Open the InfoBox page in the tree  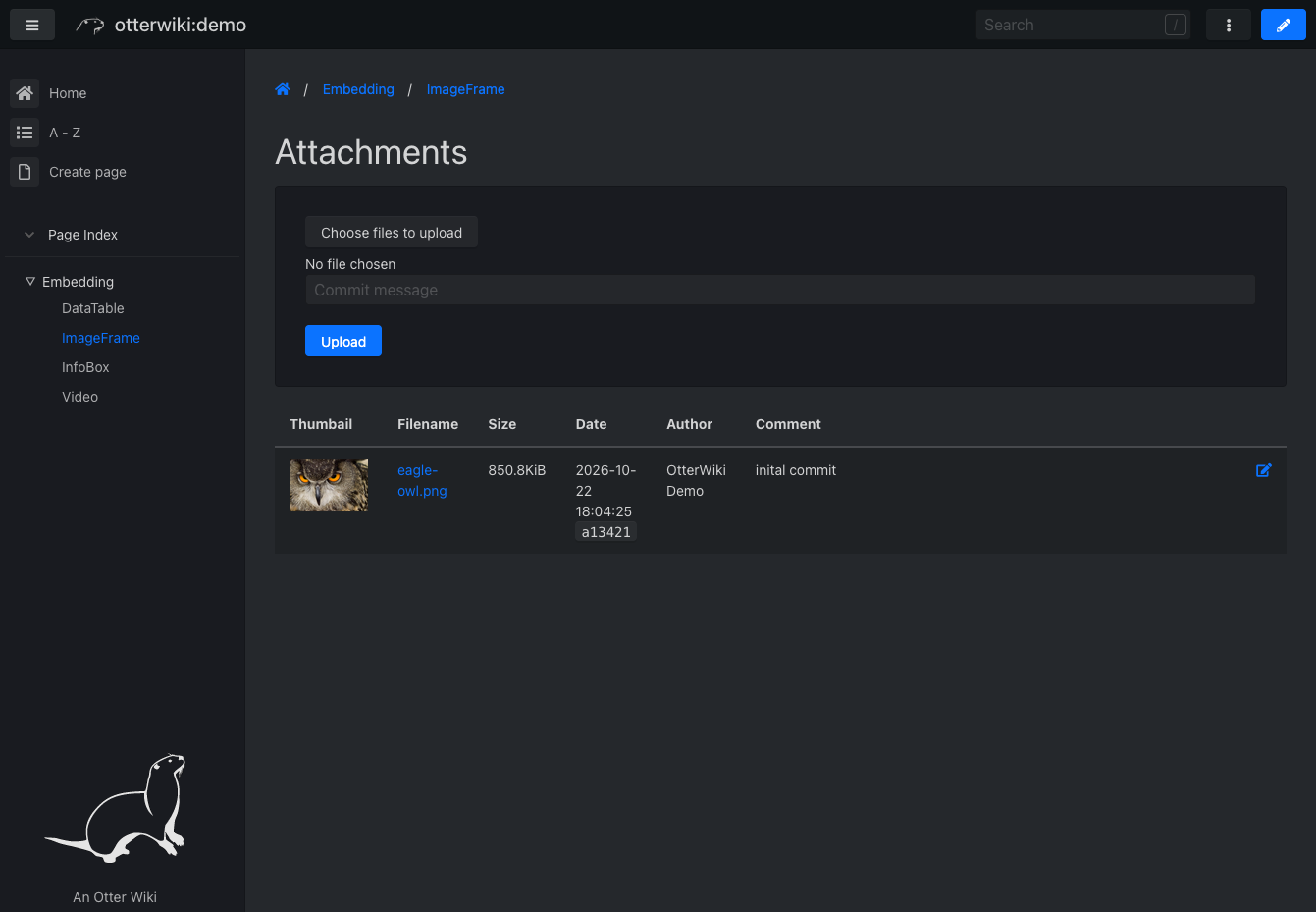tap(85, 367)
